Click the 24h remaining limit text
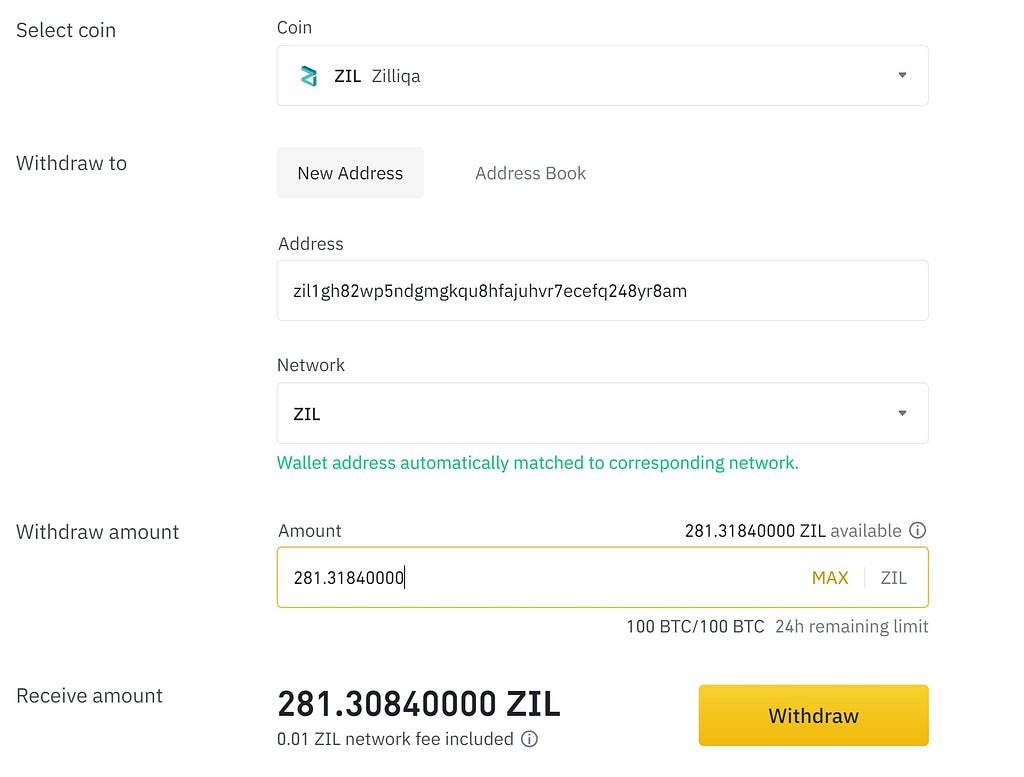Screen dimensions: 1024x777 (x=852, y=627)
